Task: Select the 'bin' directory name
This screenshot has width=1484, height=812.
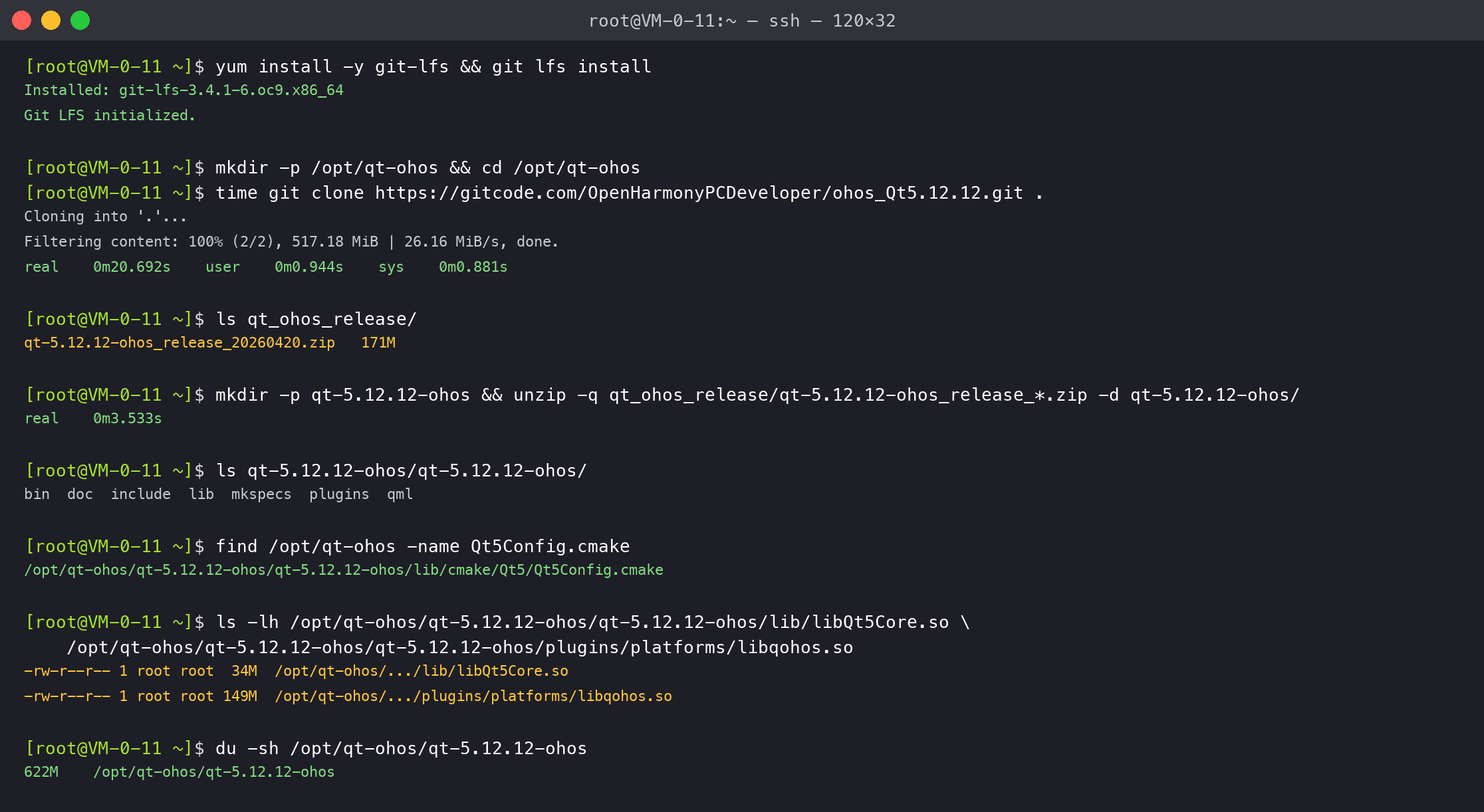Action: point(37,494)
